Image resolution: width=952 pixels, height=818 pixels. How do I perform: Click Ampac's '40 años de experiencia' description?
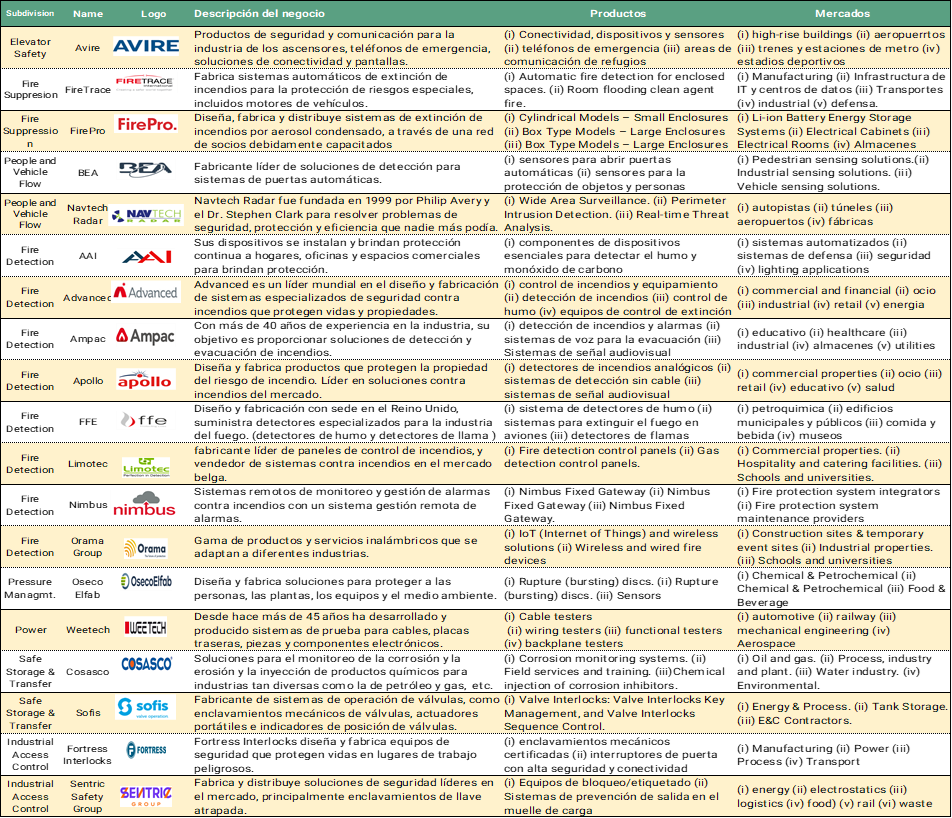click(x=341, y=339)
